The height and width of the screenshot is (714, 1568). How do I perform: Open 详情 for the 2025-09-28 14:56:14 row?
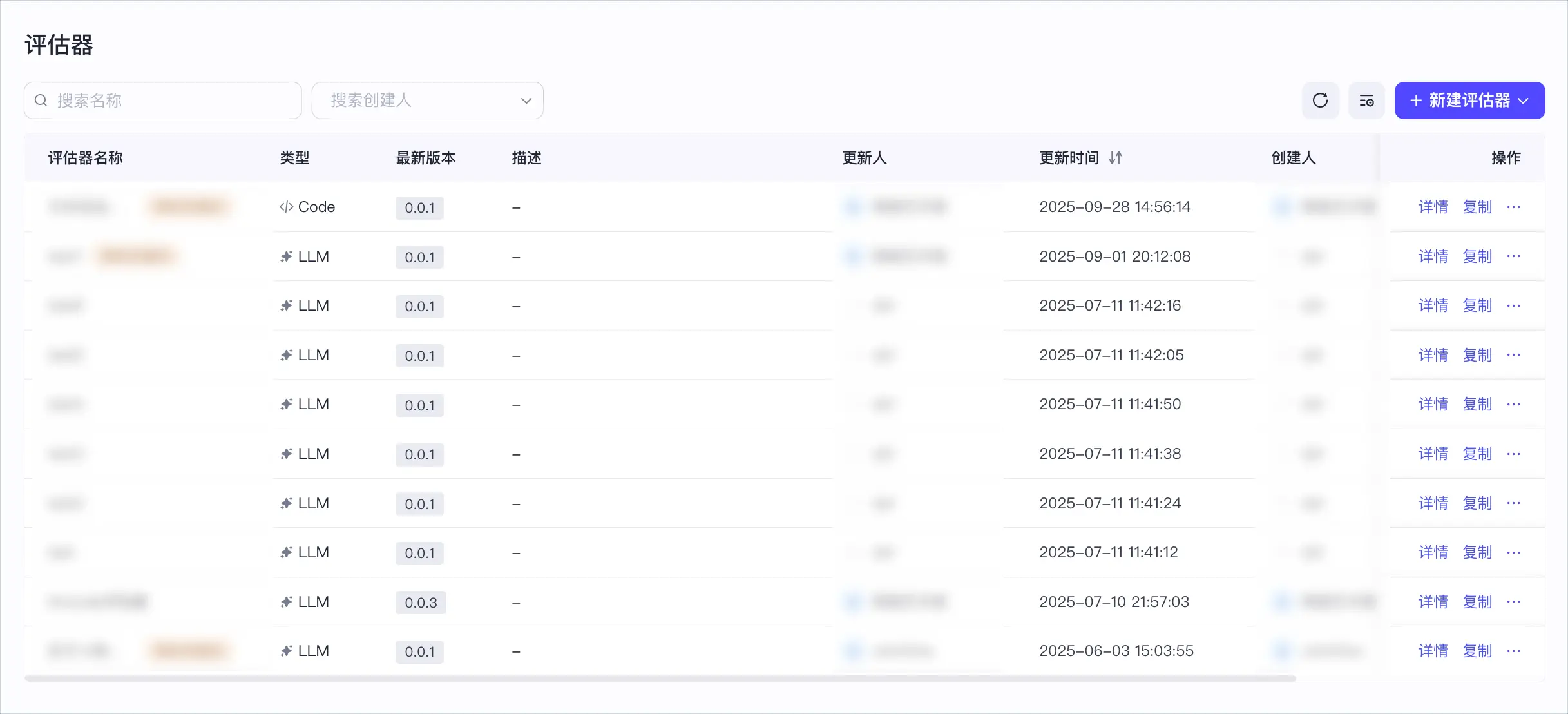[1433, 207]
